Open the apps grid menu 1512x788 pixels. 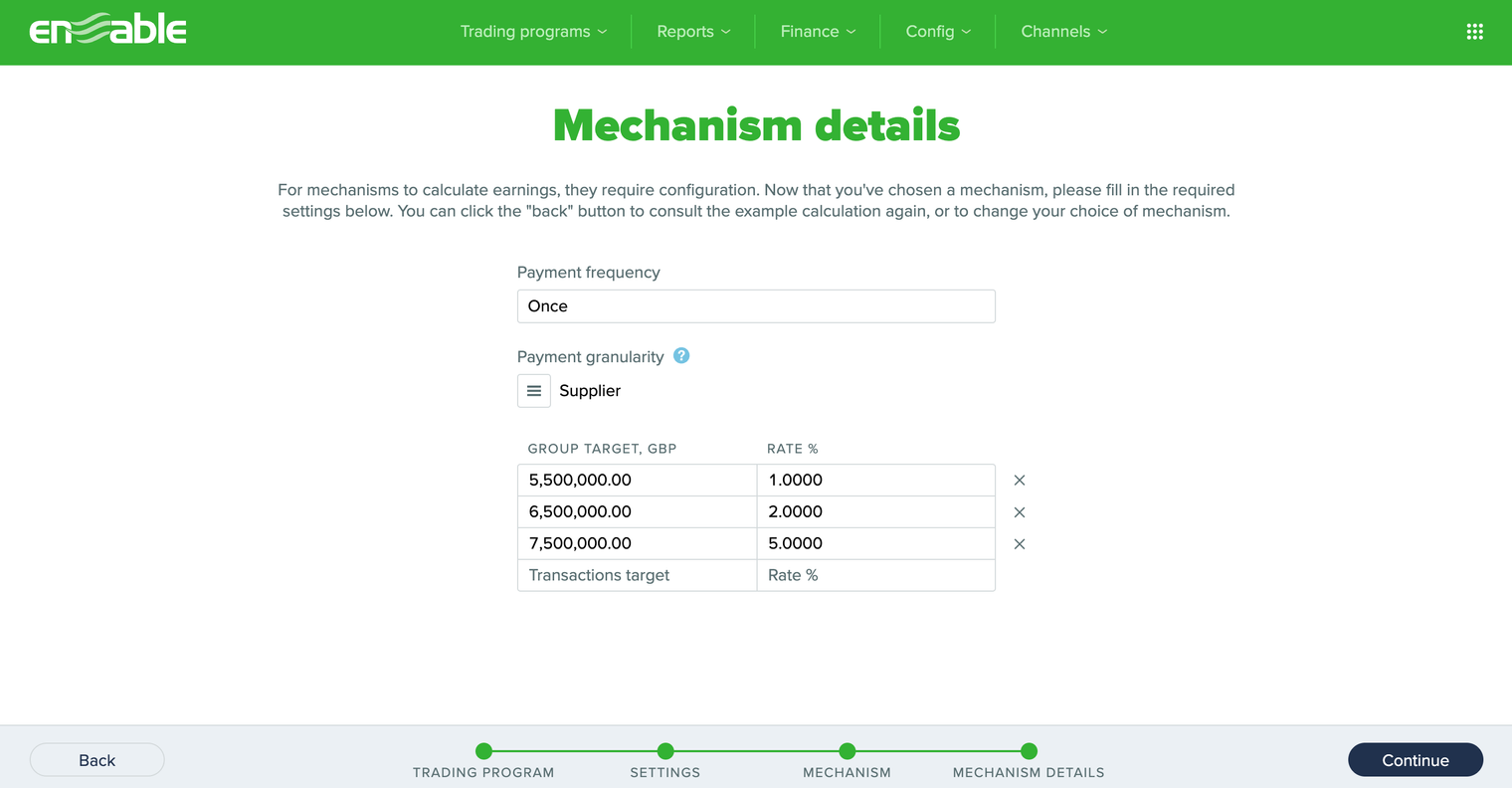pos(1474,32)
